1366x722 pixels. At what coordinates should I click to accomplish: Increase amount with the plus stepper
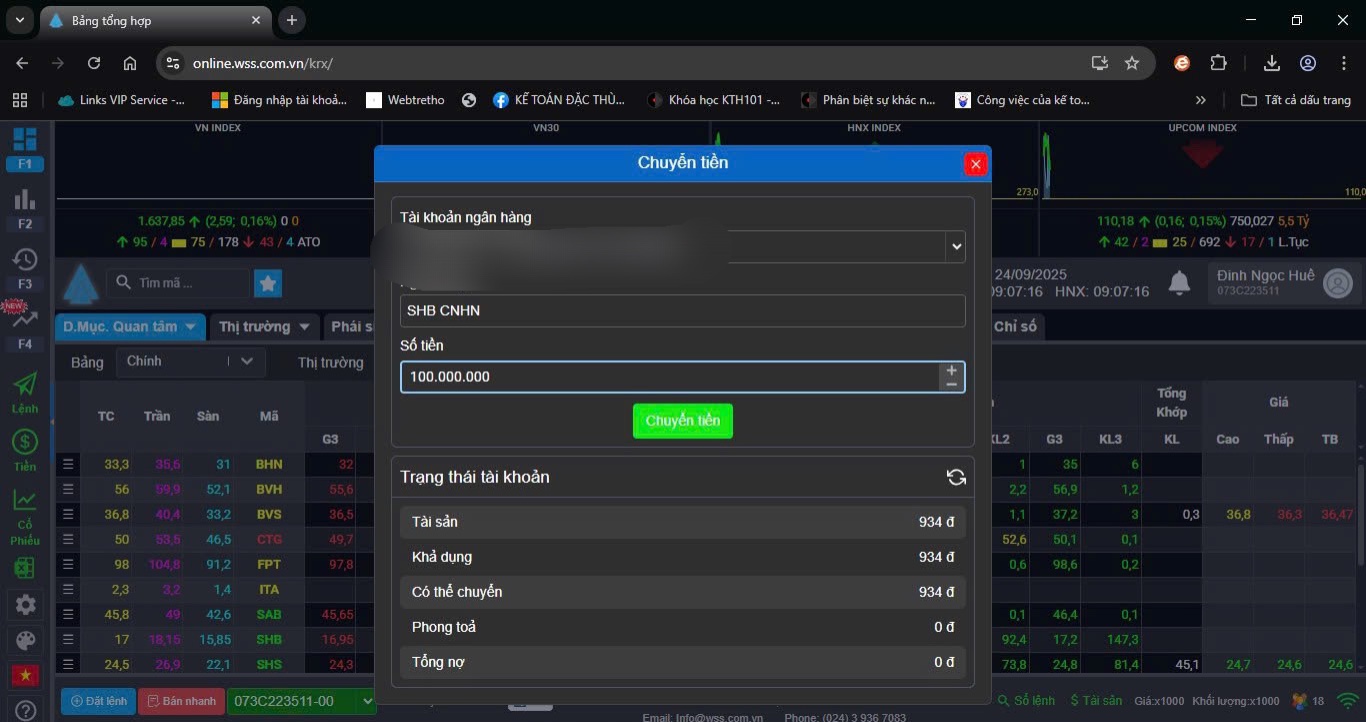pyautogui.click(x=951, y=370)
